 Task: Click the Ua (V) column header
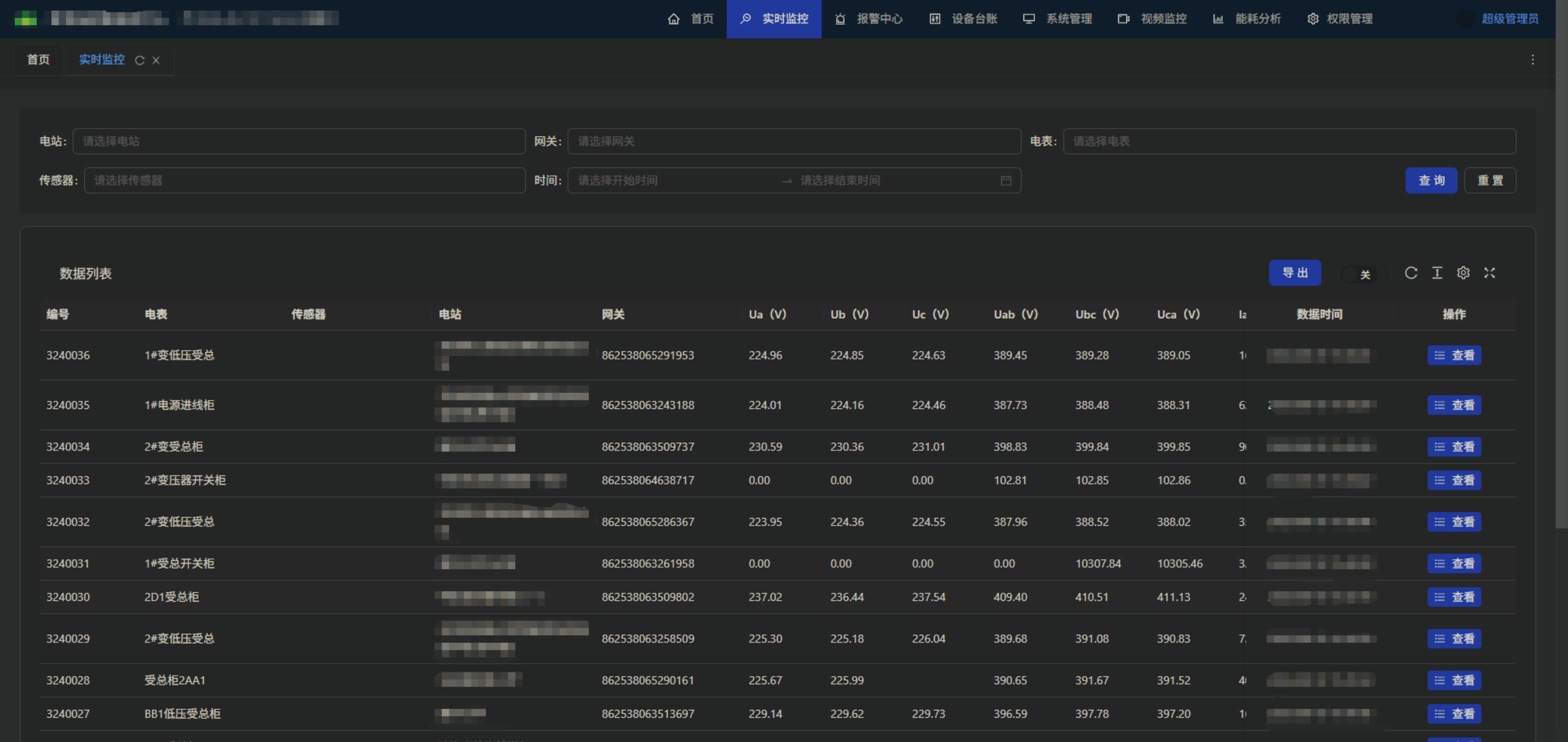point(767,315)
